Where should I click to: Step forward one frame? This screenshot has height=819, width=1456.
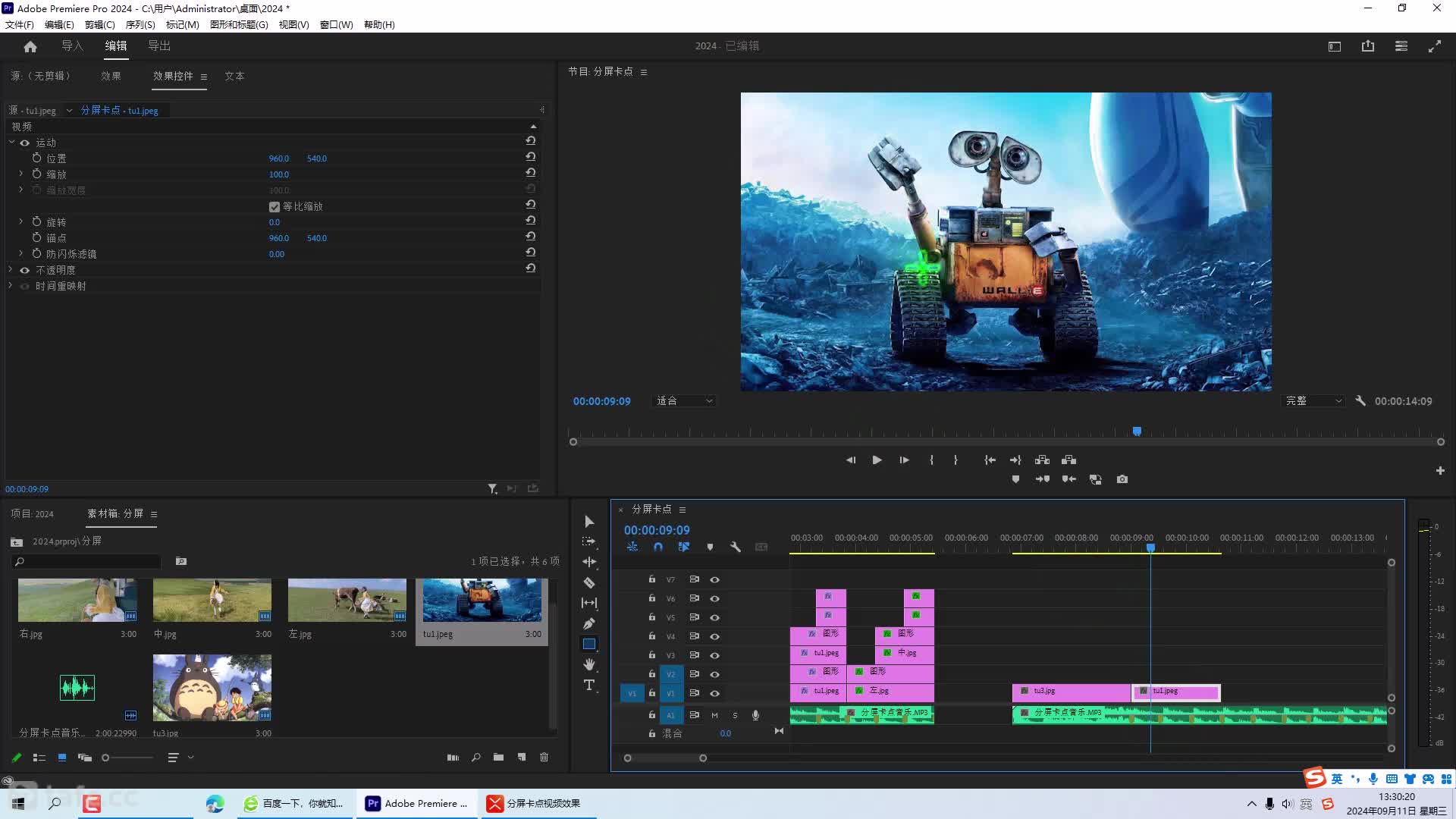[904, 460]
